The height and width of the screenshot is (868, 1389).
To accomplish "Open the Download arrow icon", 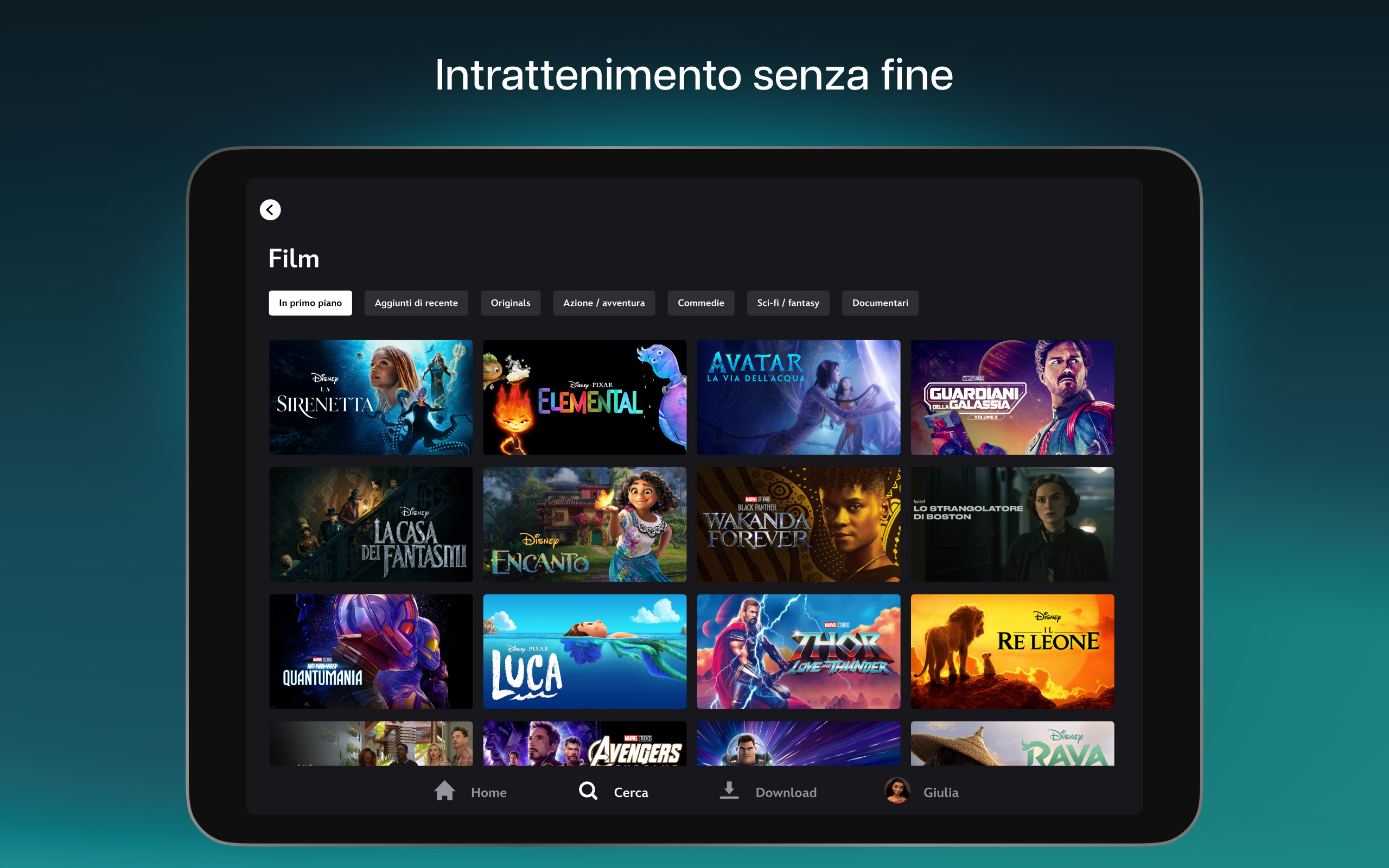I will pyautogui.click(x=729, y=790).
